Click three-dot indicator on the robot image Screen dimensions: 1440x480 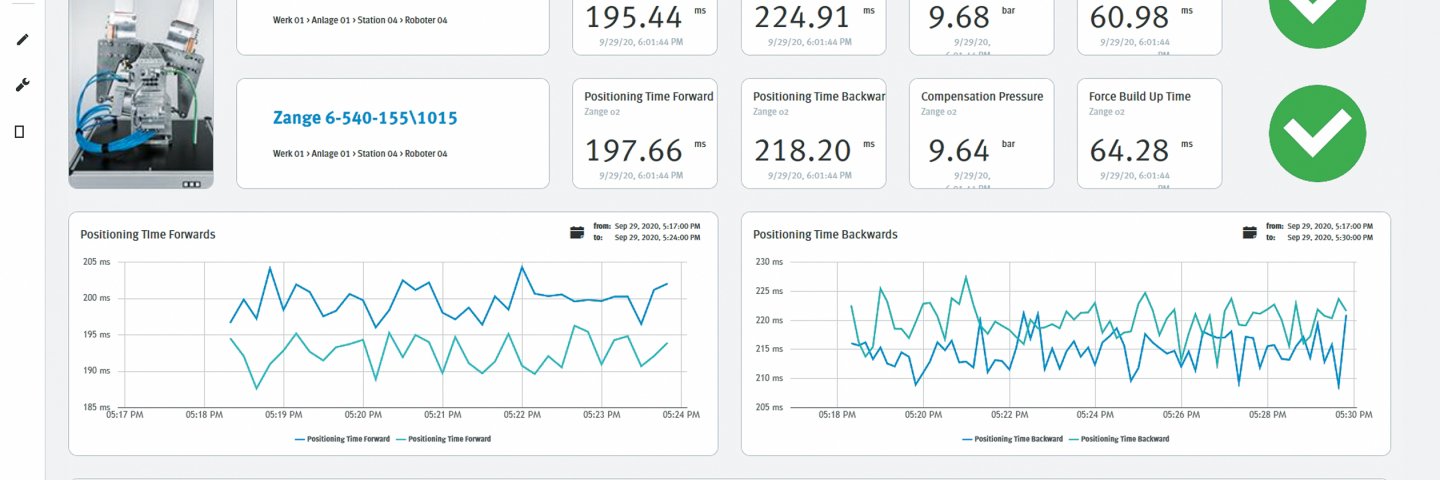pyautogui.click(x=191, y=184)
